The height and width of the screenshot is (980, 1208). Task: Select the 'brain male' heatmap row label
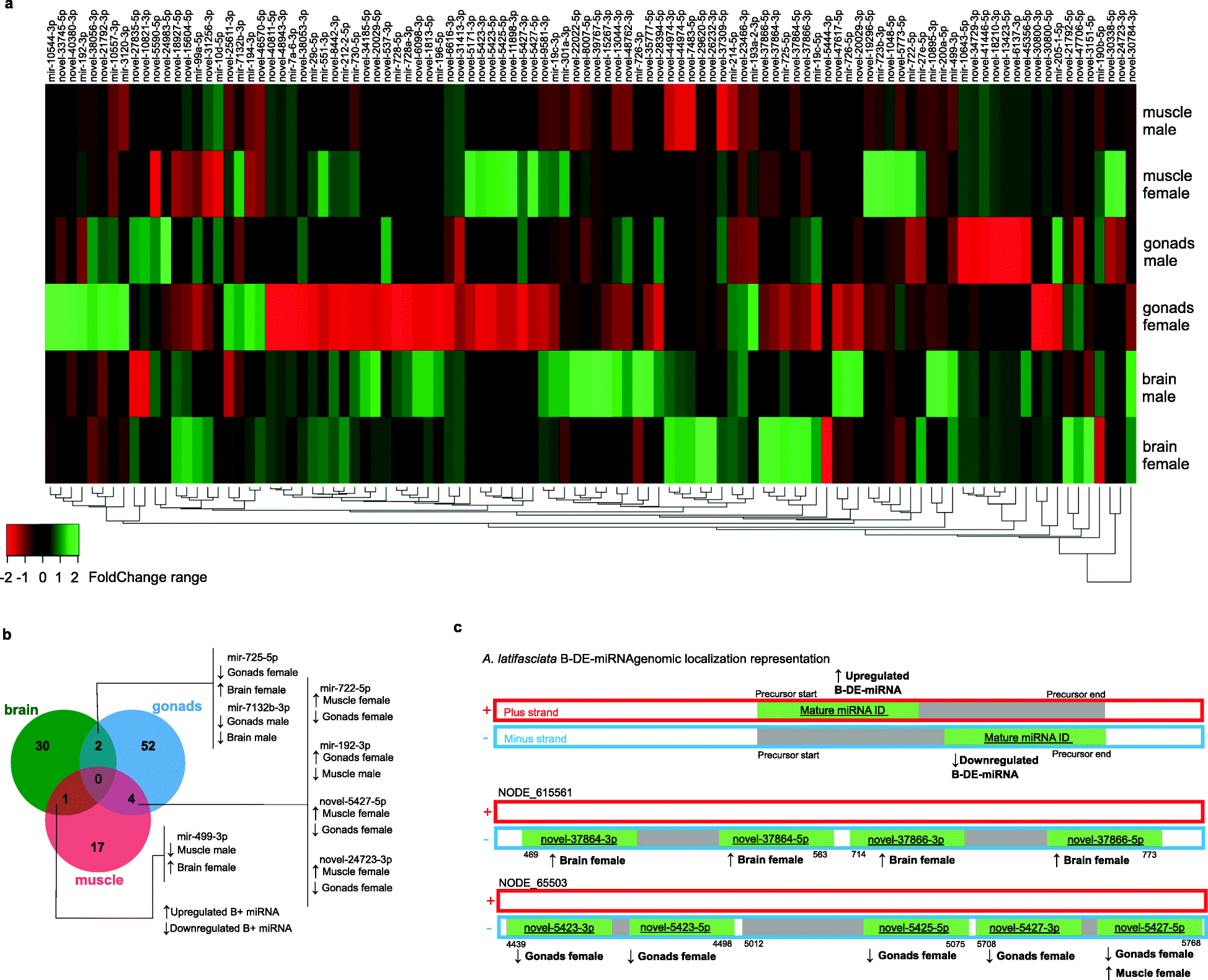point(1159,387)
